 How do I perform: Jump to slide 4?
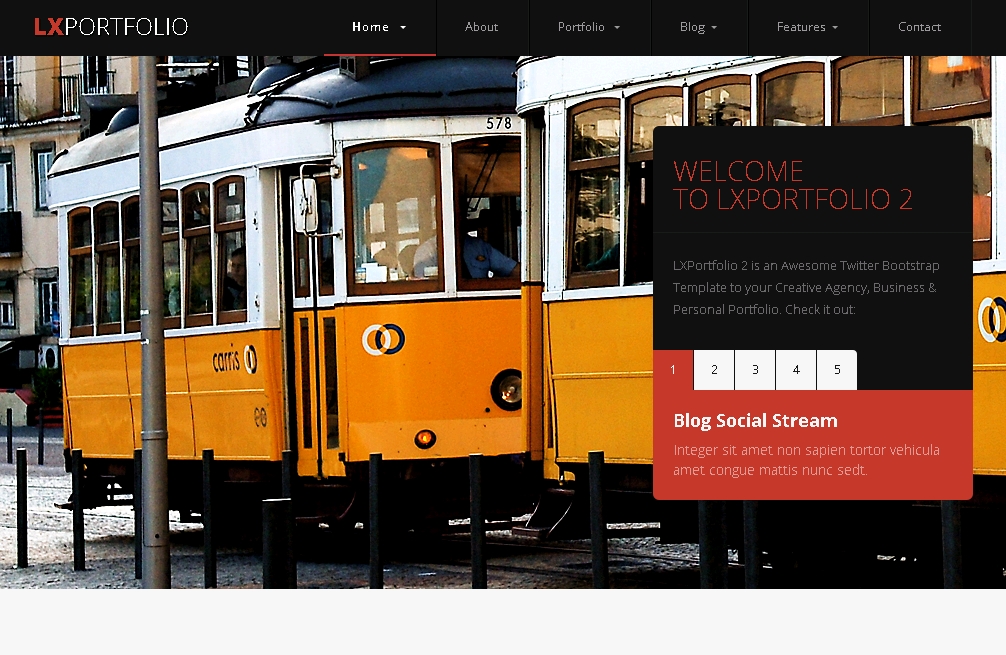(796, 370)
